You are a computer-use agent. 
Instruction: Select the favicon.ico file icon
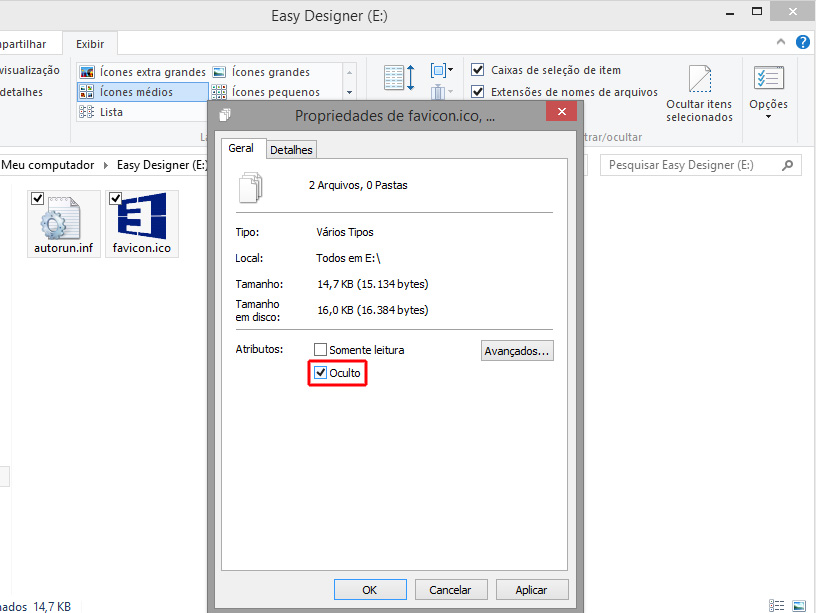[x=141, y=217]
